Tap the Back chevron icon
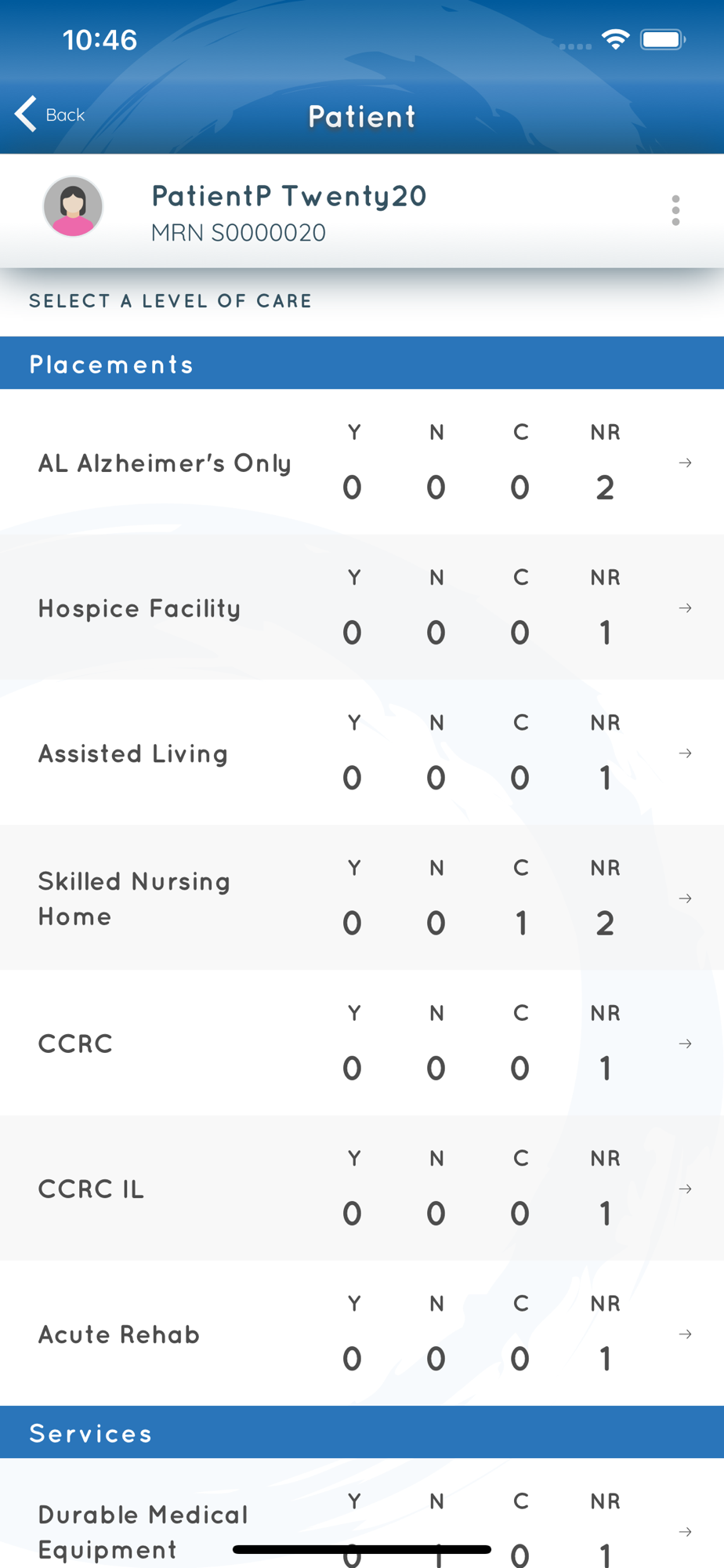724x1568 pixels. tap(26, 114)
